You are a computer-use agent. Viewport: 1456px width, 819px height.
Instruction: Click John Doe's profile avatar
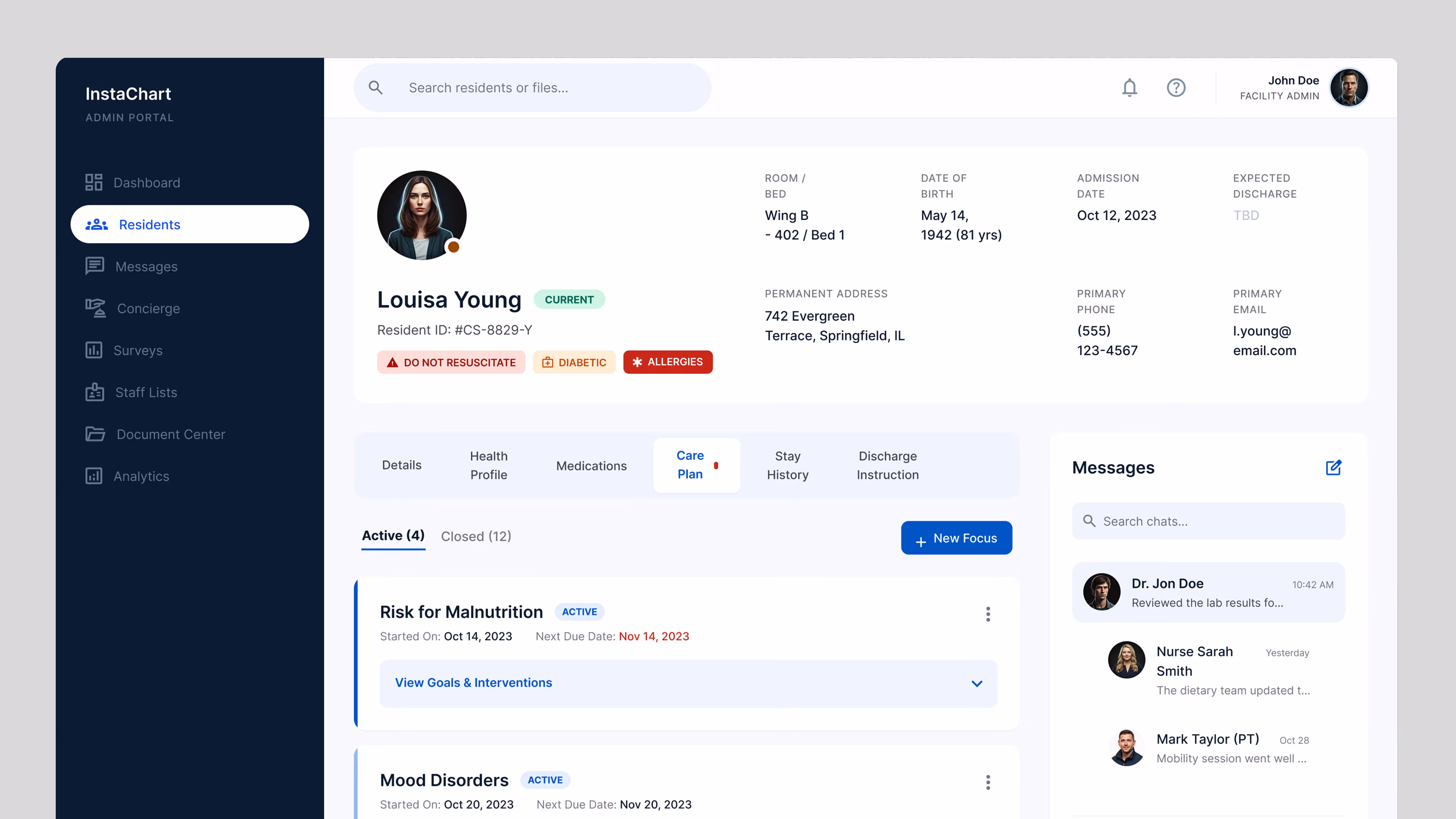click(1349, 88)
